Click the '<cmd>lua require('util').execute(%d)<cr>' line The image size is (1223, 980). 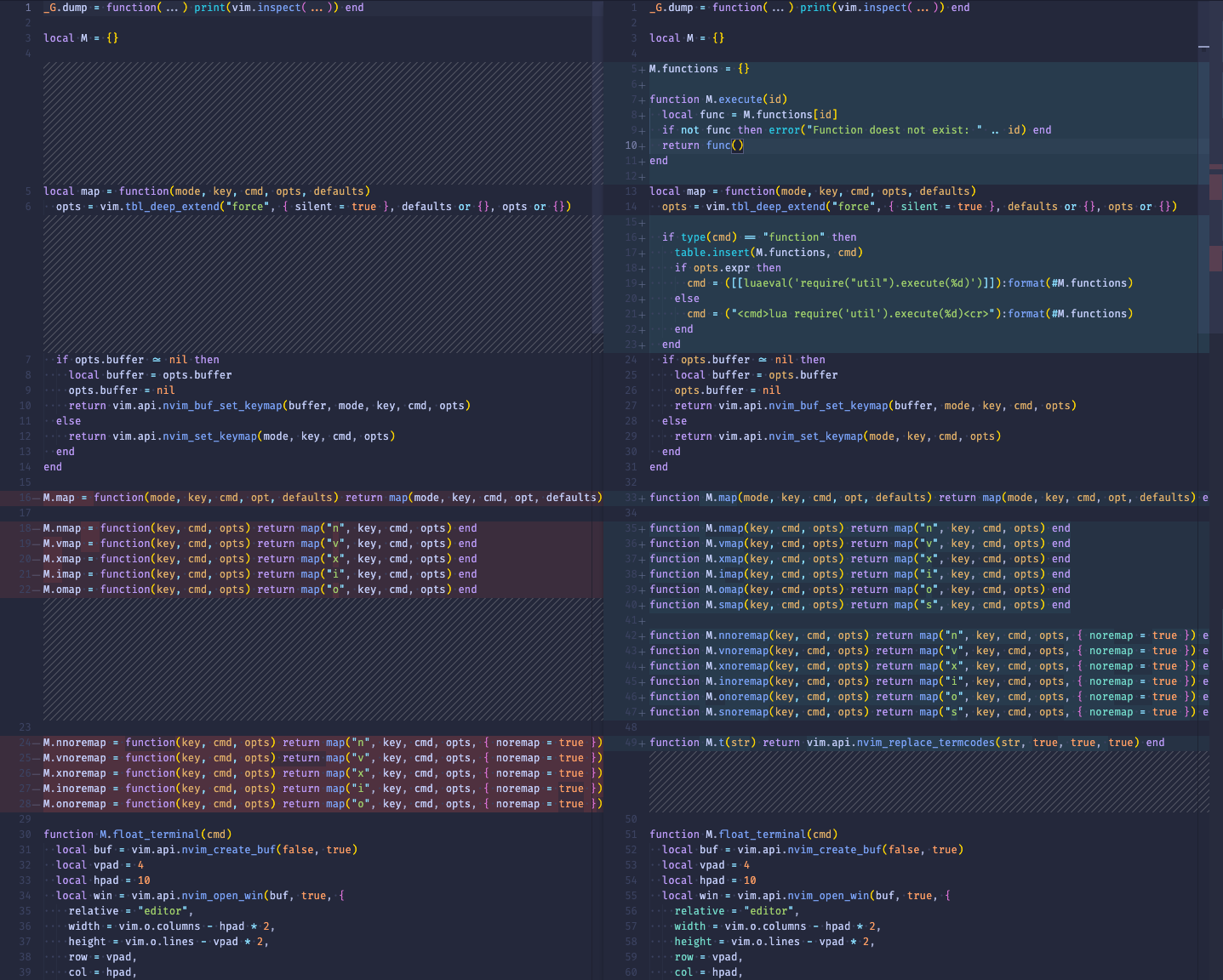[910, 314]
